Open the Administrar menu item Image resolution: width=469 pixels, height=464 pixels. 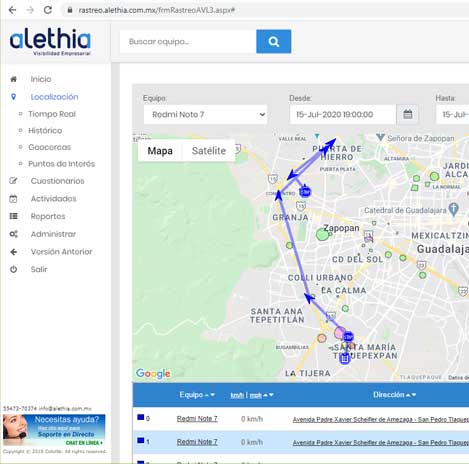[x=53, y=234]
